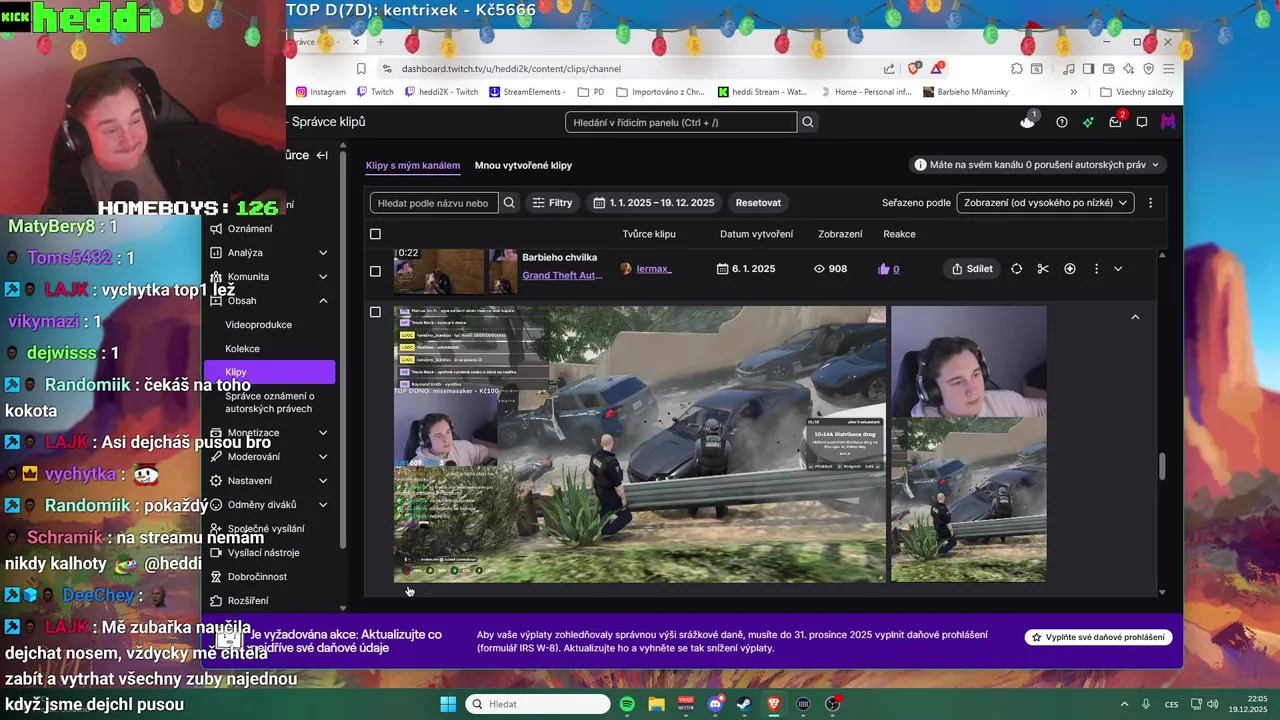Open Discord from the taskbar
The height and width of the screenshot is (720, 1280).
point(715,704)
